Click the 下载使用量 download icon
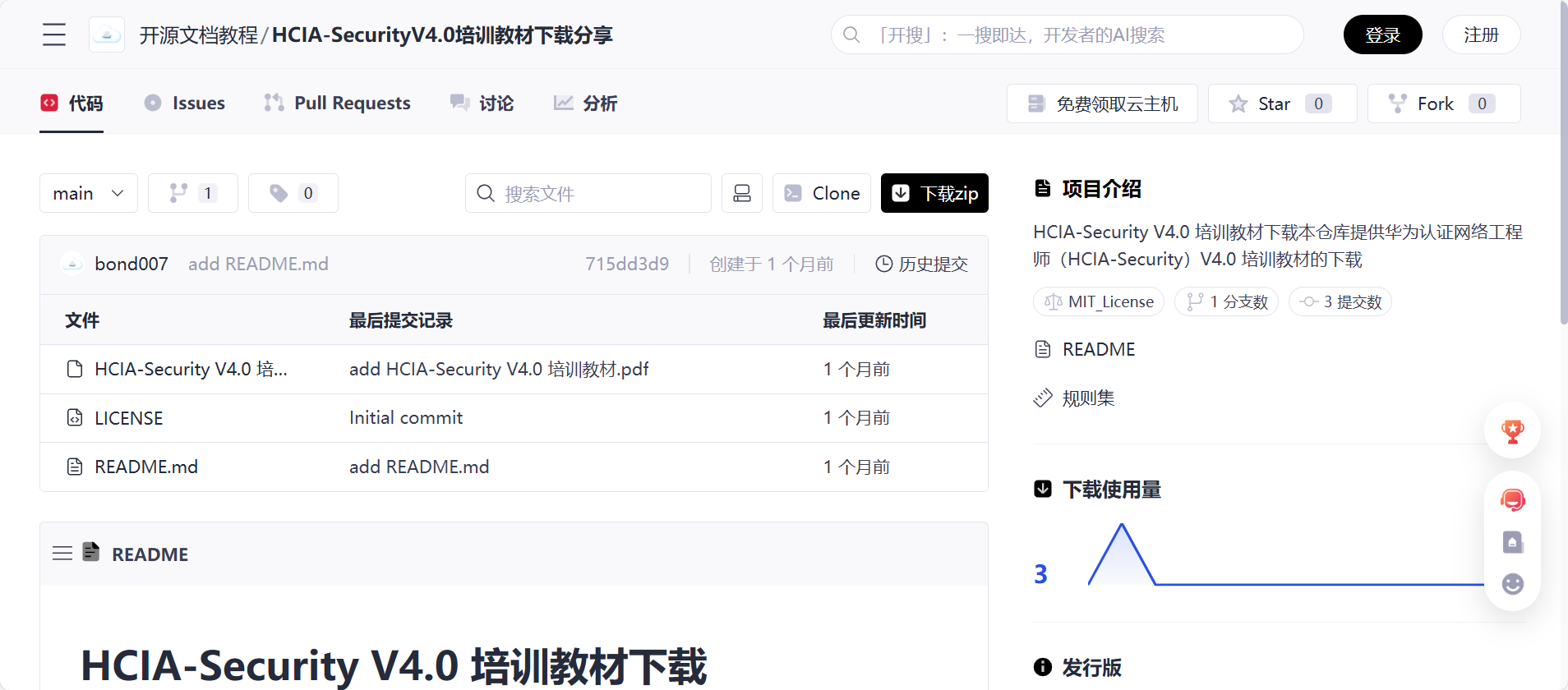Viewport: 1568px width, 690px height. [x=1043, y=490]
